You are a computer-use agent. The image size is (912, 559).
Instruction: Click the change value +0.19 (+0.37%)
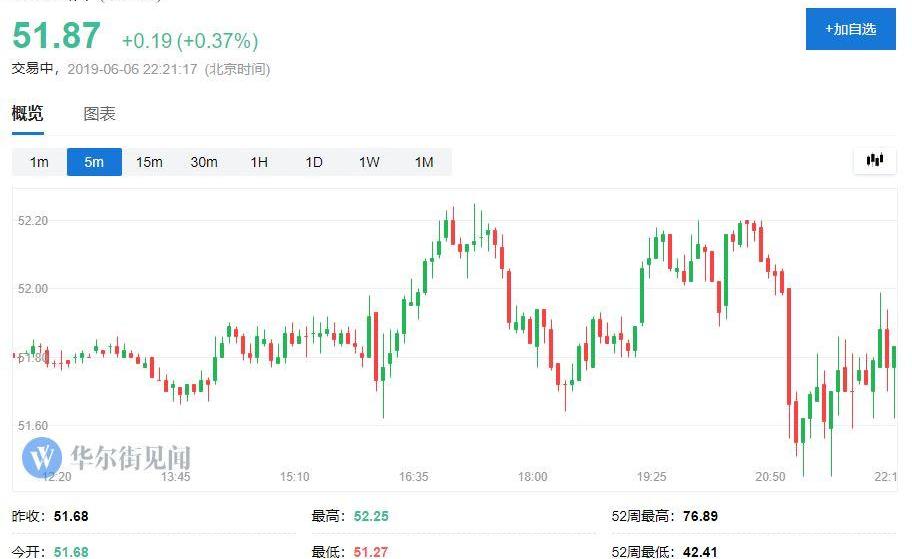(x=190, y=41)
